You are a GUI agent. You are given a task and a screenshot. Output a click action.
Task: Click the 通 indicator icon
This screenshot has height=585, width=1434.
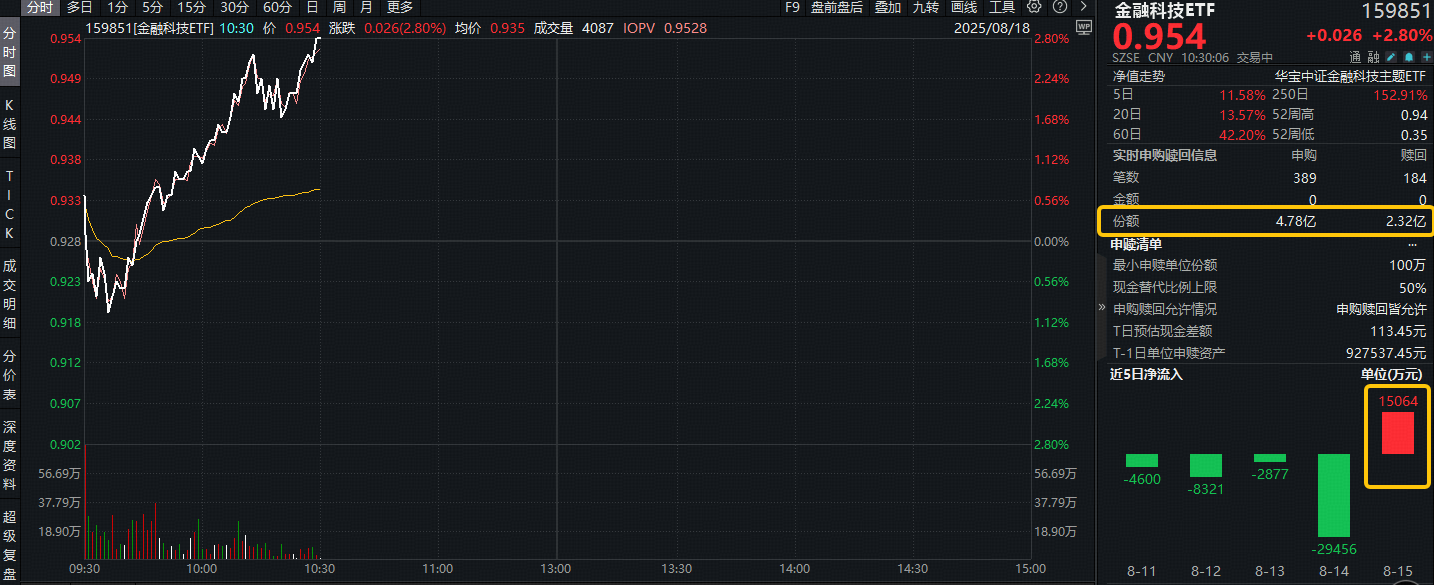point(1355,57)
